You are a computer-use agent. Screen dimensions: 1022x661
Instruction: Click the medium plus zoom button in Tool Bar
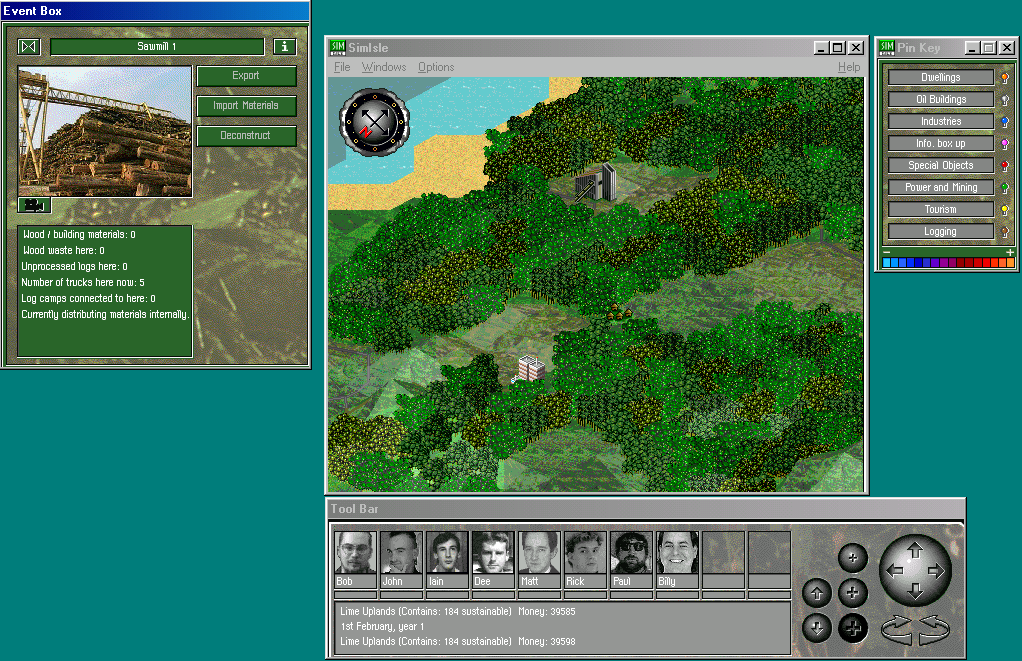pyautogui.click(x=853, y=593)
